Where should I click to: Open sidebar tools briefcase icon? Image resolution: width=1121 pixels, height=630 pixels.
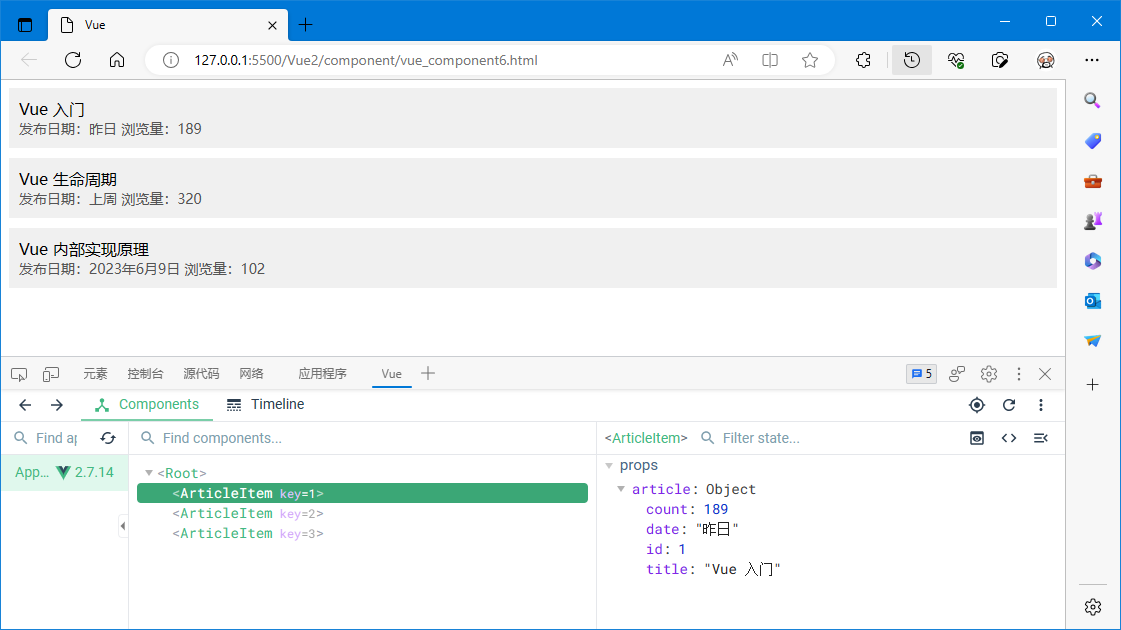[x=1092, y=181]
